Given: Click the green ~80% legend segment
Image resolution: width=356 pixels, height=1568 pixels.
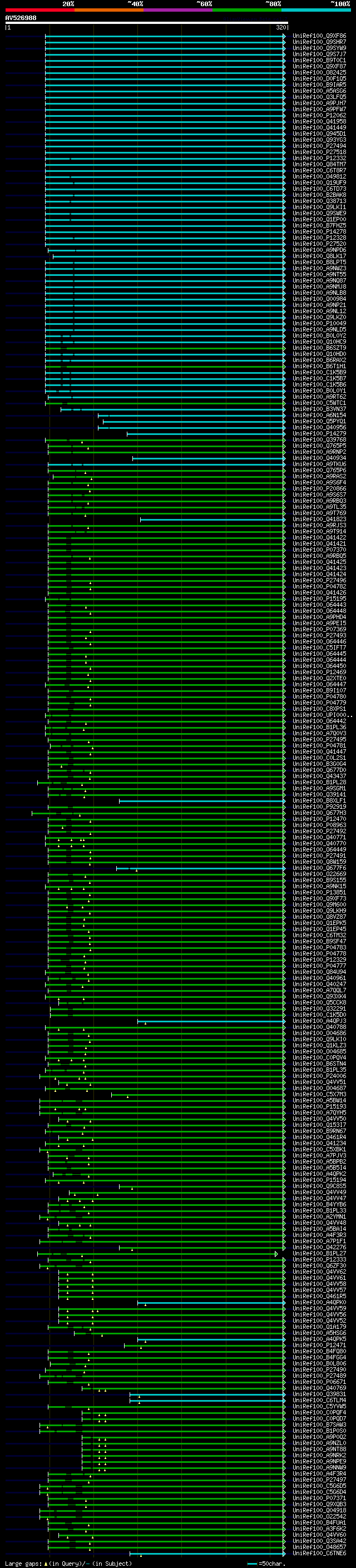Looking at the screenshot, I should (247, 10).
